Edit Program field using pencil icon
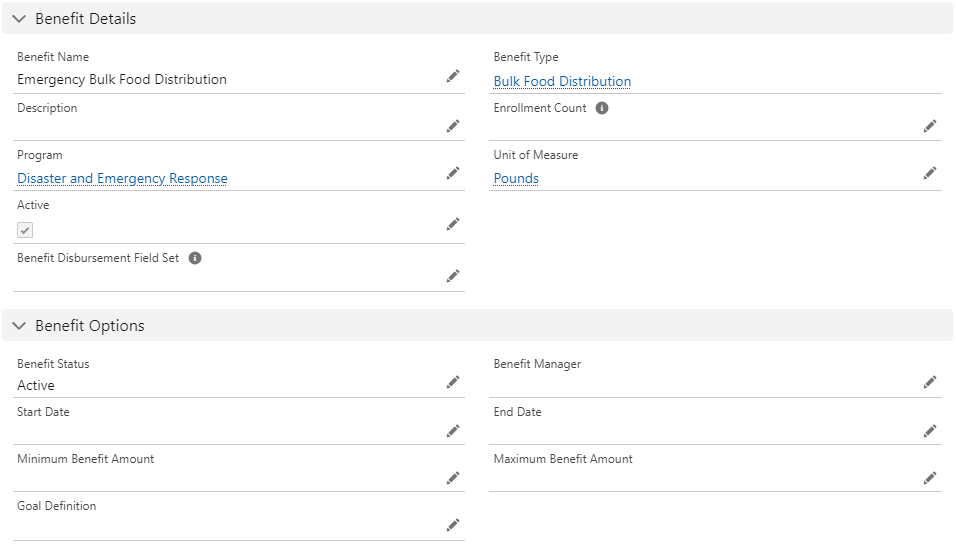 (x=453, y=173)
